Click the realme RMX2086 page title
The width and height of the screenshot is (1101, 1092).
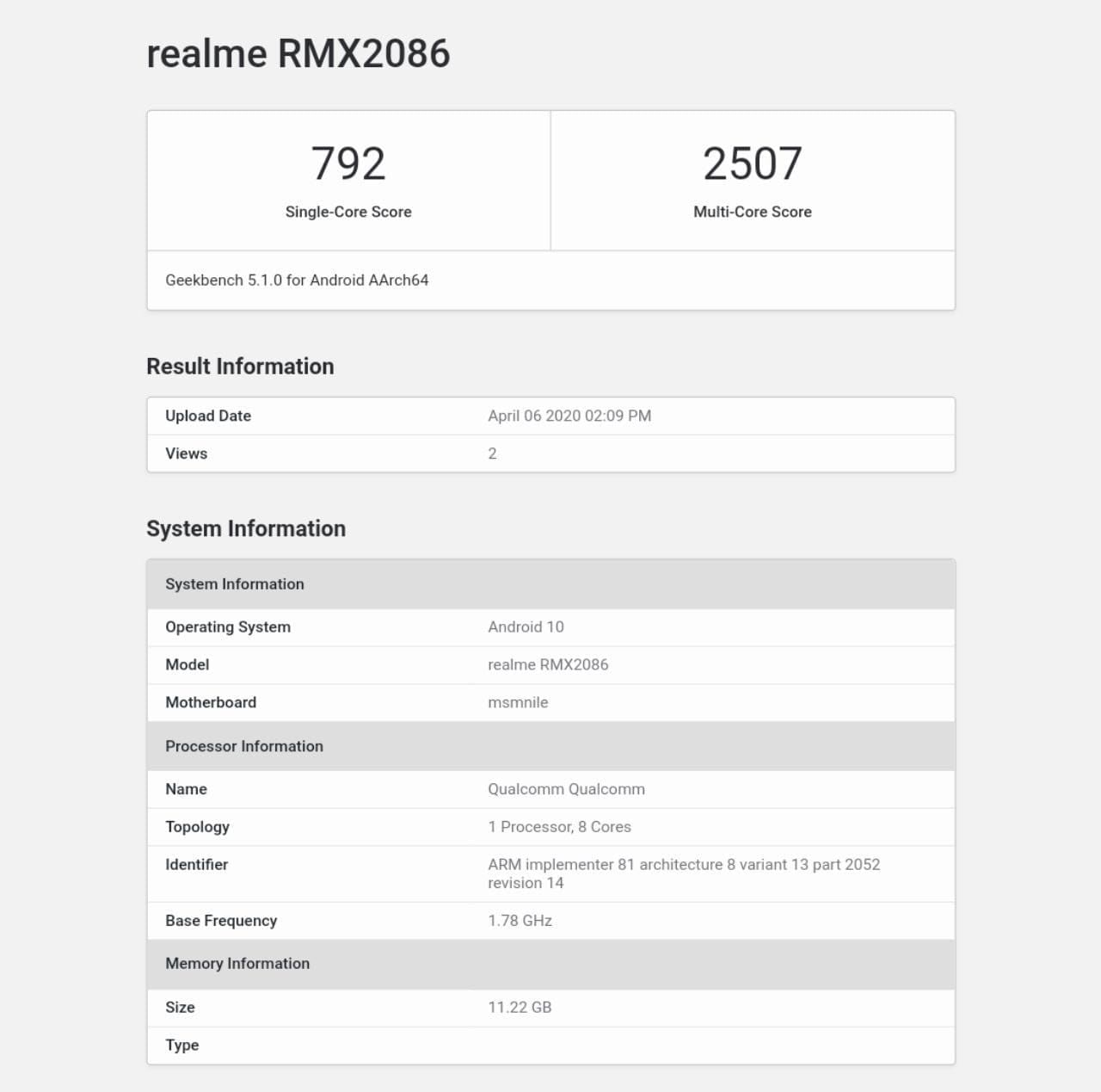(298, 53)
